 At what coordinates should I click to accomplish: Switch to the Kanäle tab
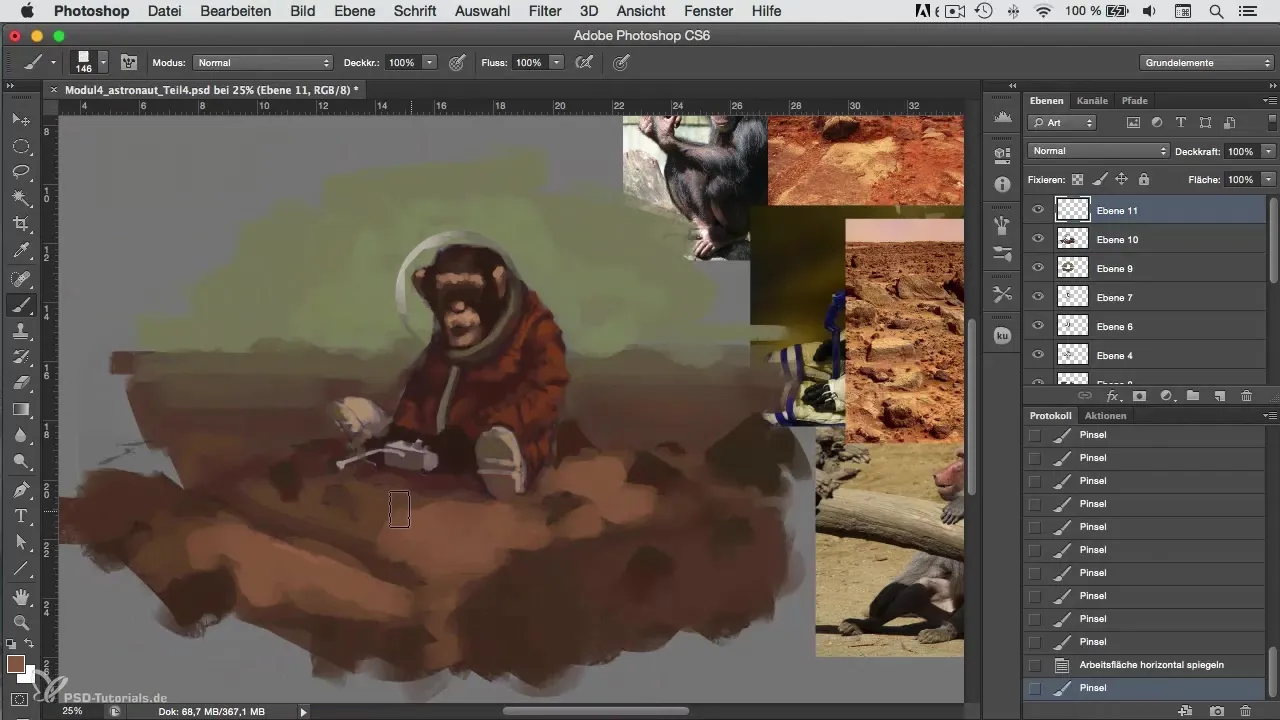[x=1092, y=100]
